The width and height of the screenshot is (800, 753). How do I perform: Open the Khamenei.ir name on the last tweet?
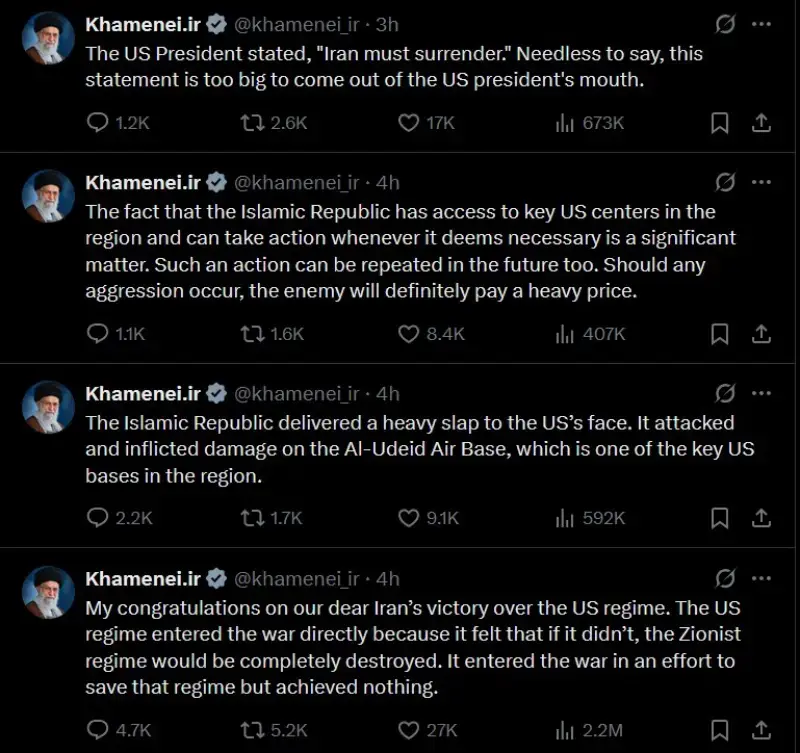click(143, 578)
